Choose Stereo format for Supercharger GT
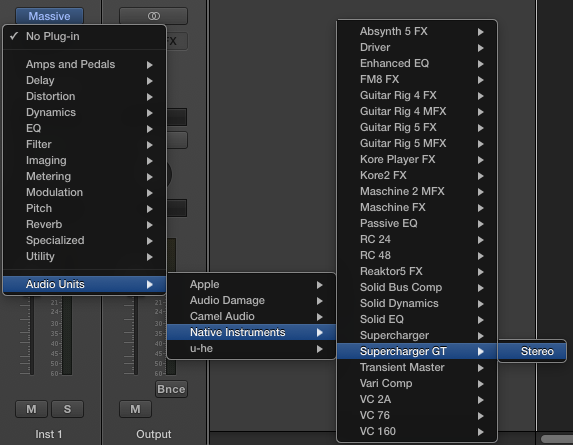The height and width of the screenshot is (445, 573). pos(532,351)
